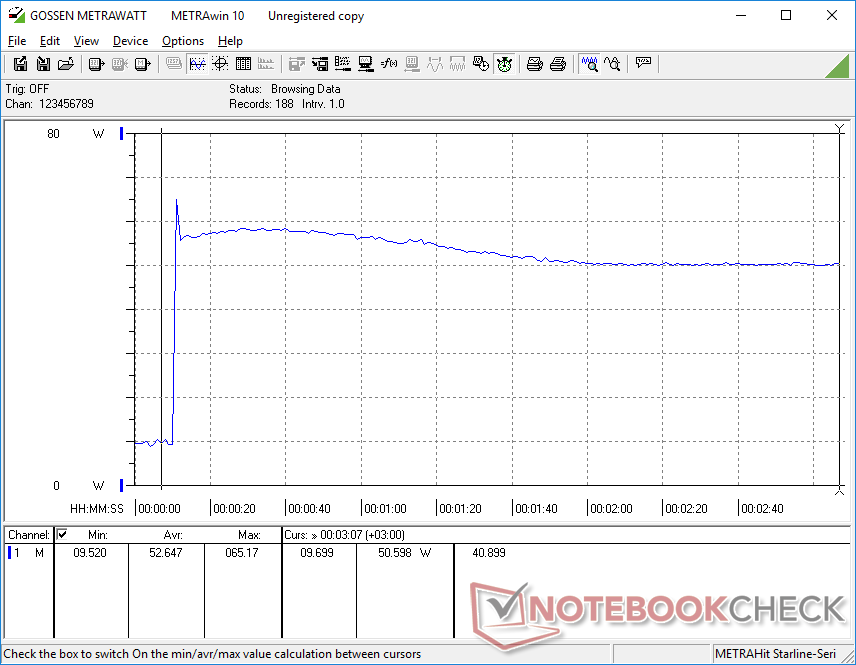Click the 00:02:00 time axis label

[611, 508]
